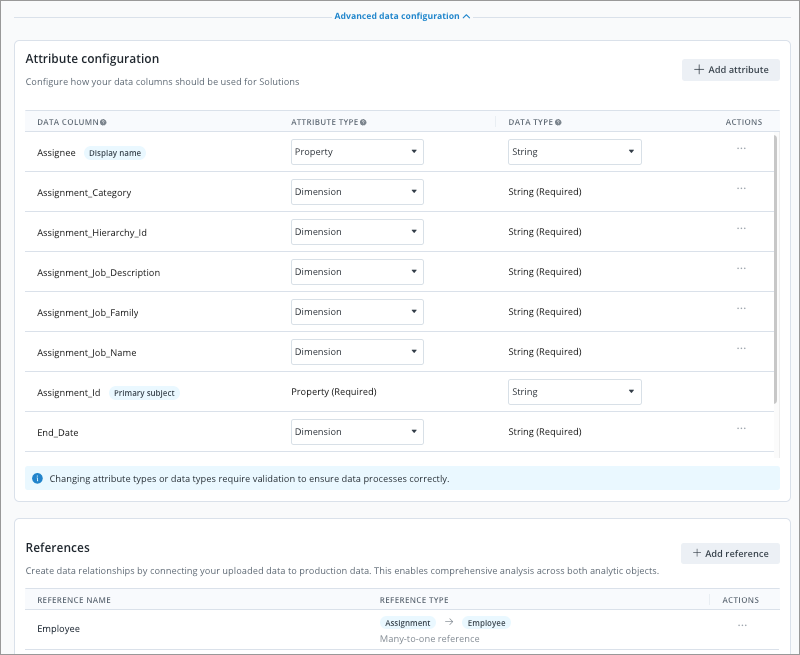
Task: Open the Assignee attribute type dropdown
Action: click(x=357, y=152)
